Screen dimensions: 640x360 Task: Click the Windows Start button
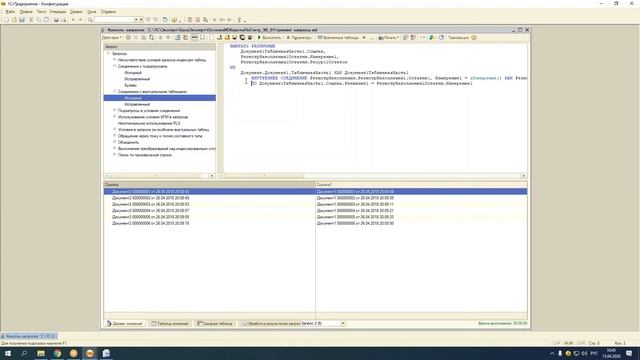click(x=8, y=353)
